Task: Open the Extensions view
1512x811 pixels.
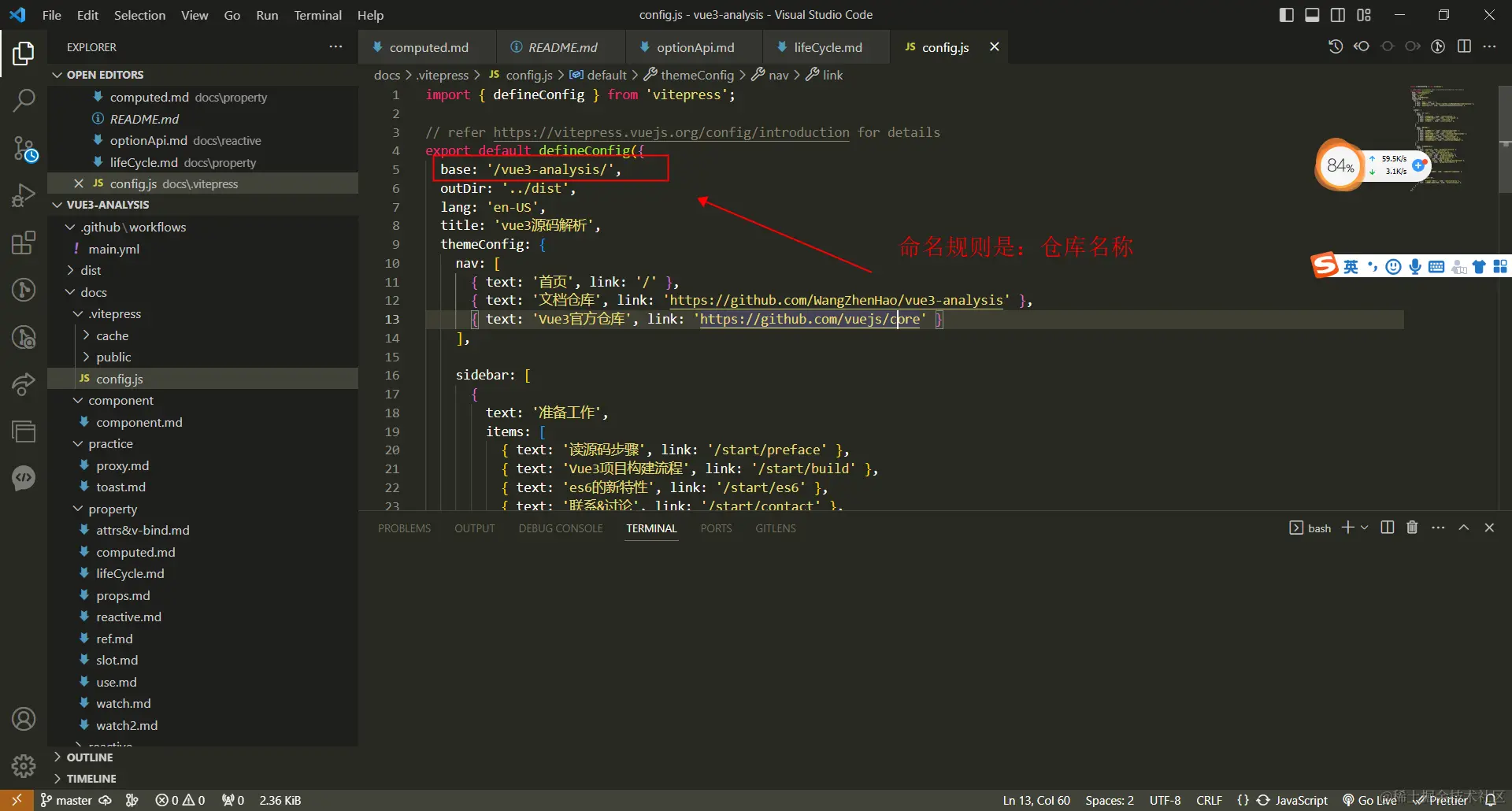Action: (x=24, y=243)
